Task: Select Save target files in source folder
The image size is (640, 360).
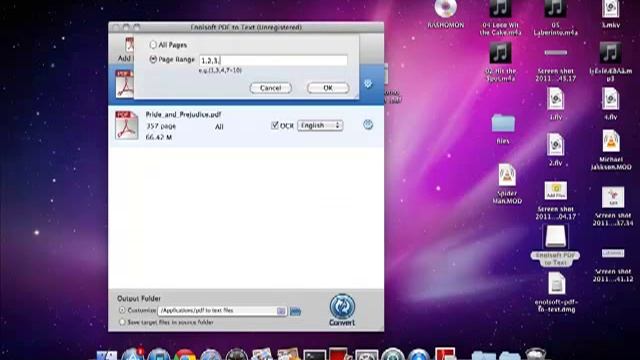Action: [122, 322]
